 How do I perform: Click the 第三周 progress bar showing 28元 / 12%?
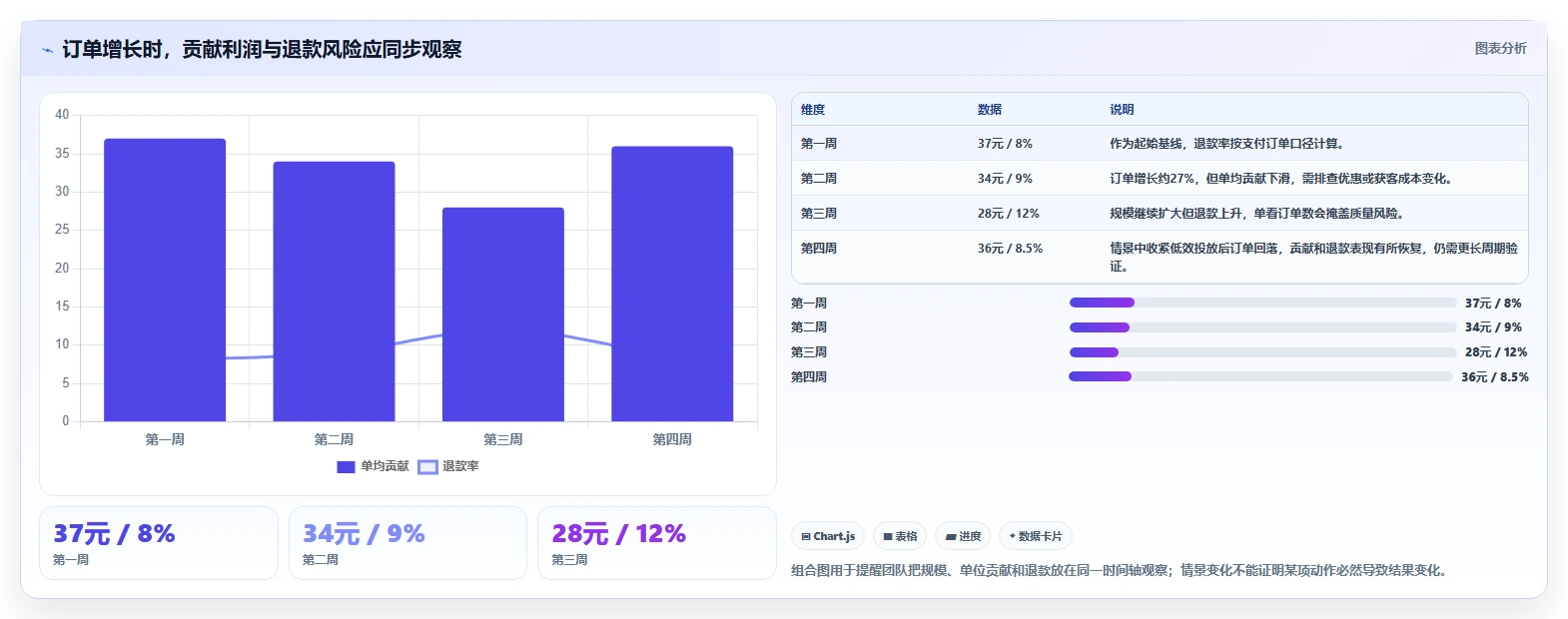tap(1262, 352)
